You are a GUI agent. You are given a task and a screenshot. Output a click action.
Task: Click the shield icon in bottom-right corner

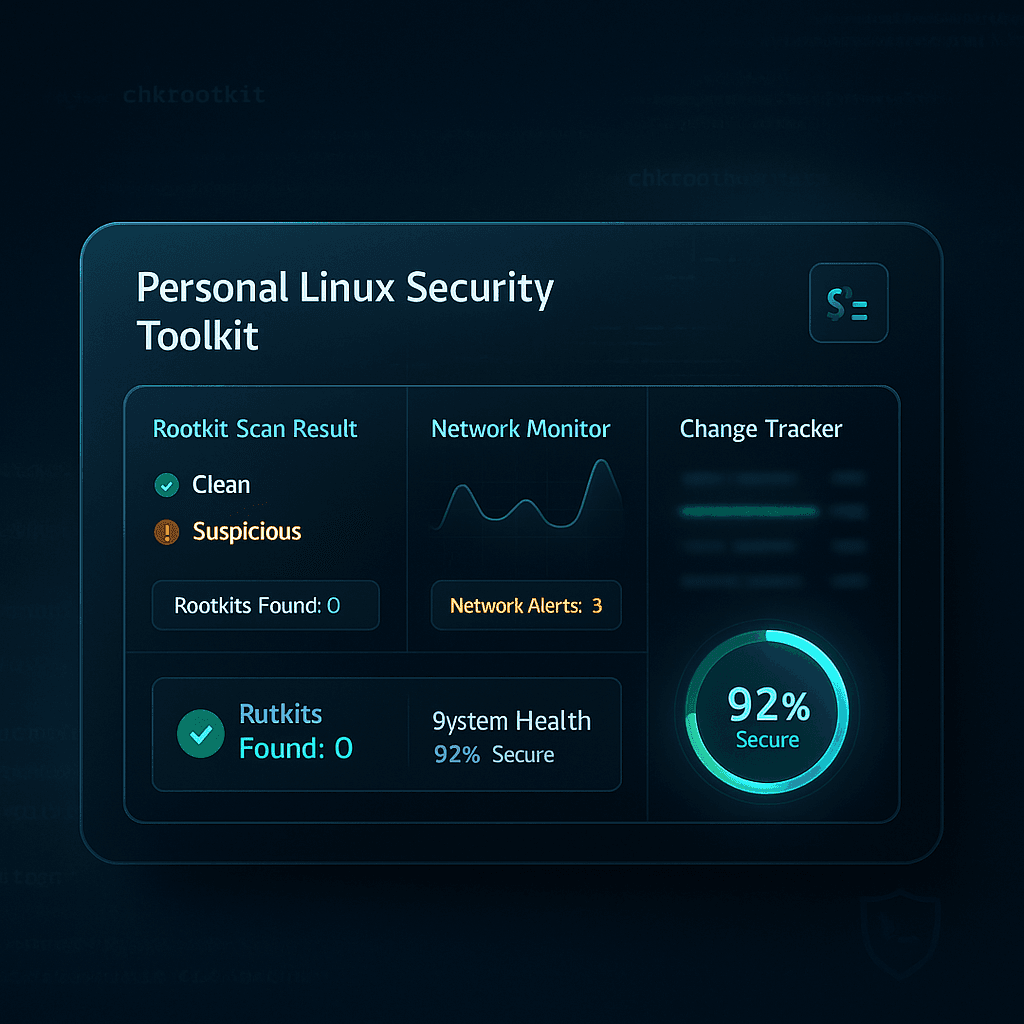click(x=898, y=937)
